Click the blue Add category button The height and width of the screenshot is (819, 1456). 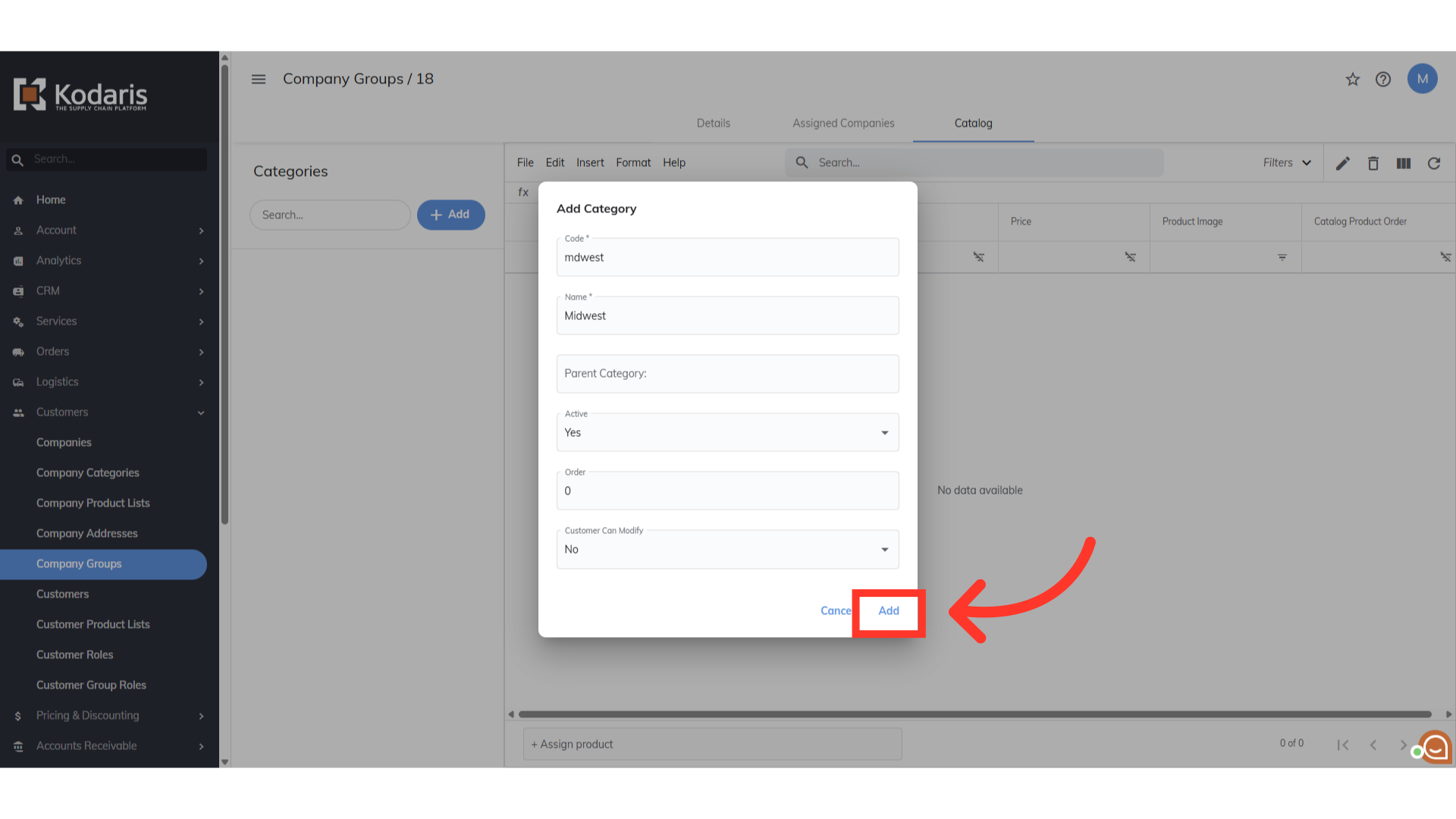tap(450, 215)
